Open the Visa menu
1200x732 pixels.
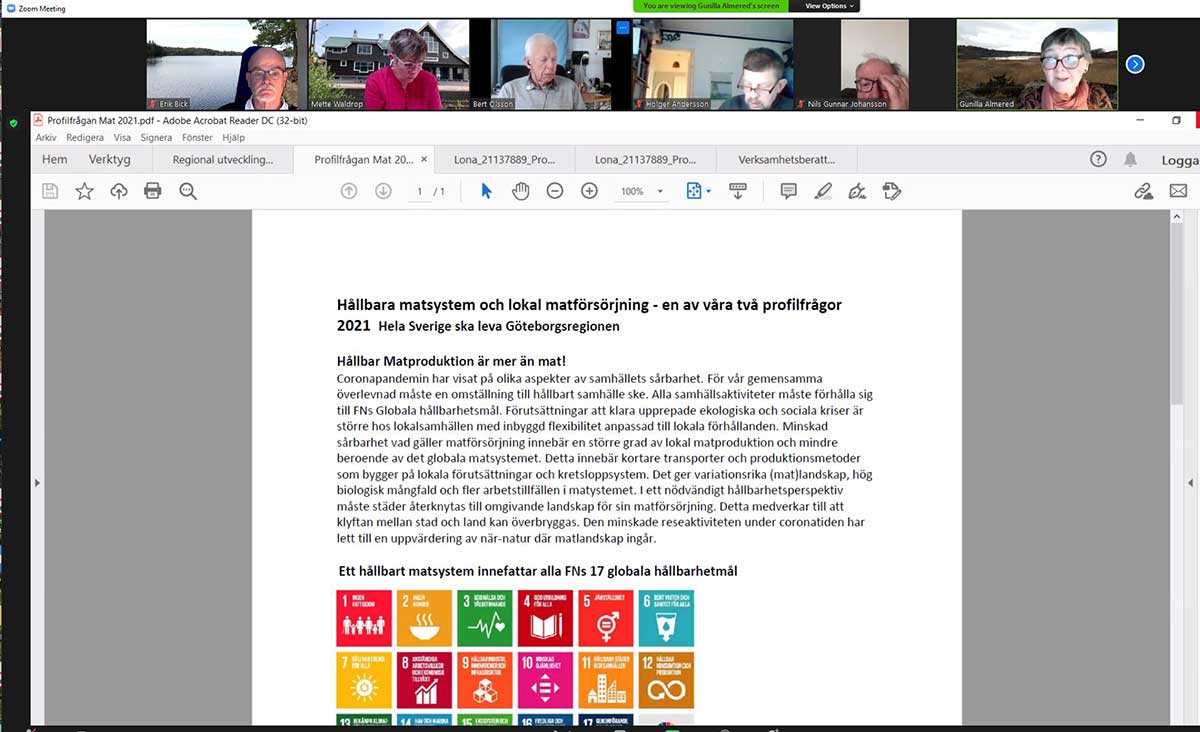tap(122, 138)
